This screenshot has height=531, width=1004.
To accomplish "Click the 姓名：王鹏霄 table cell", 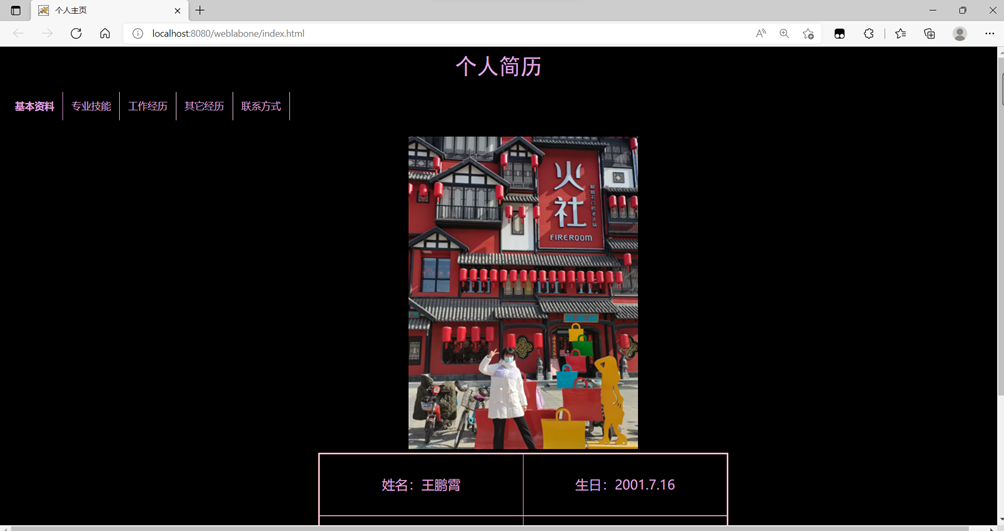I will tap(421, 485).
